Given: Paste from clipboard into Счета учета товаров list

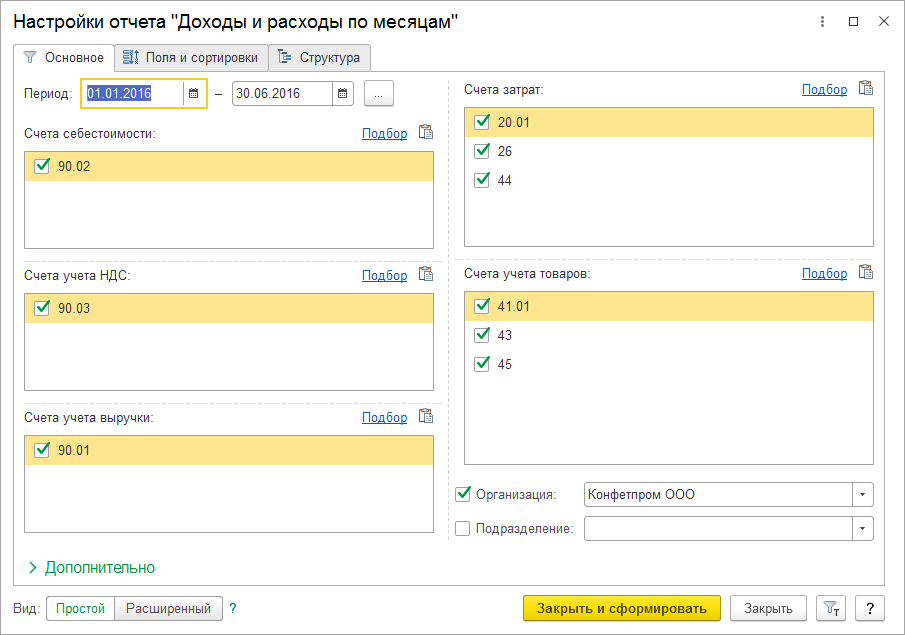Looking at the screenshot, I should 866,272.
